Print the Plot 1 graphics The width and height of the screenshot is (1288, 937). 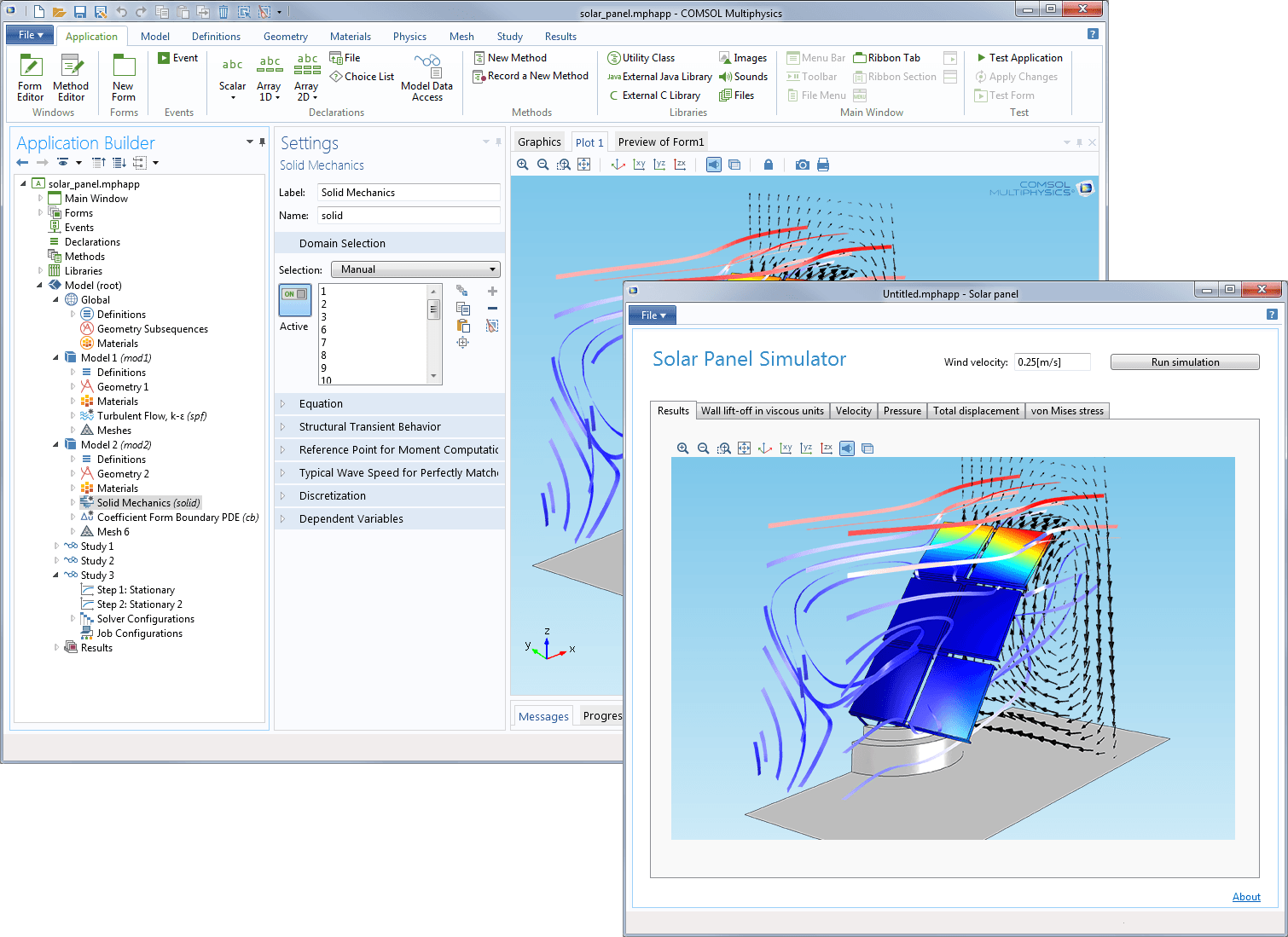click(x=823, y=165)
